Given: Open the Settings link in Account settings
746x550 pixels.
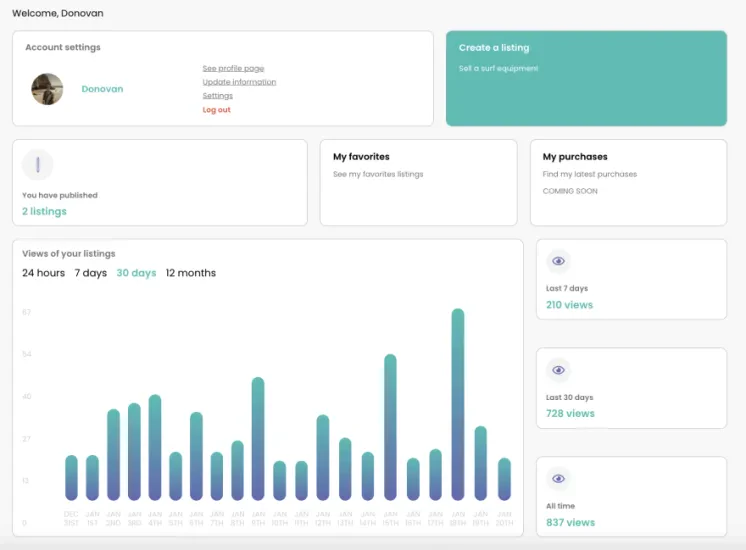Looking at the screenshot, I should 217,96.
